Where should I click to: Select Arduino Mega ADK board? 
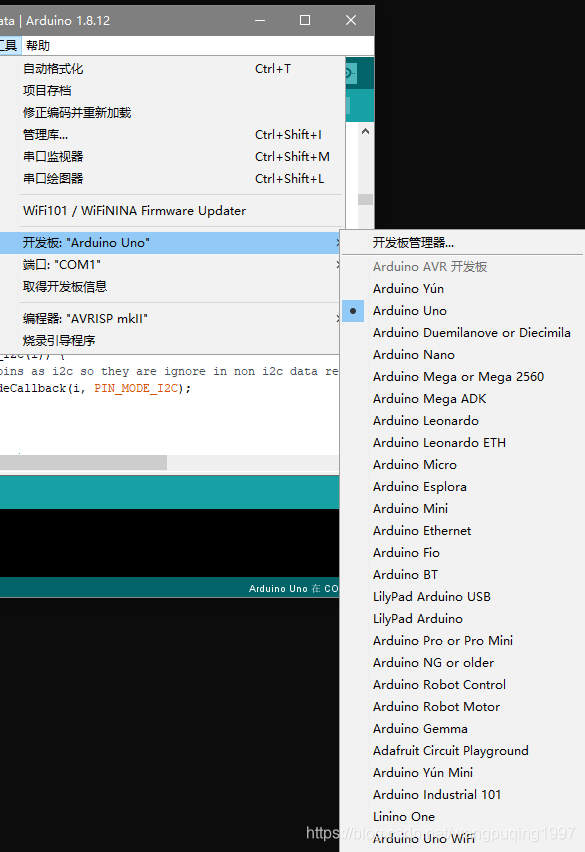coord(463,399)
